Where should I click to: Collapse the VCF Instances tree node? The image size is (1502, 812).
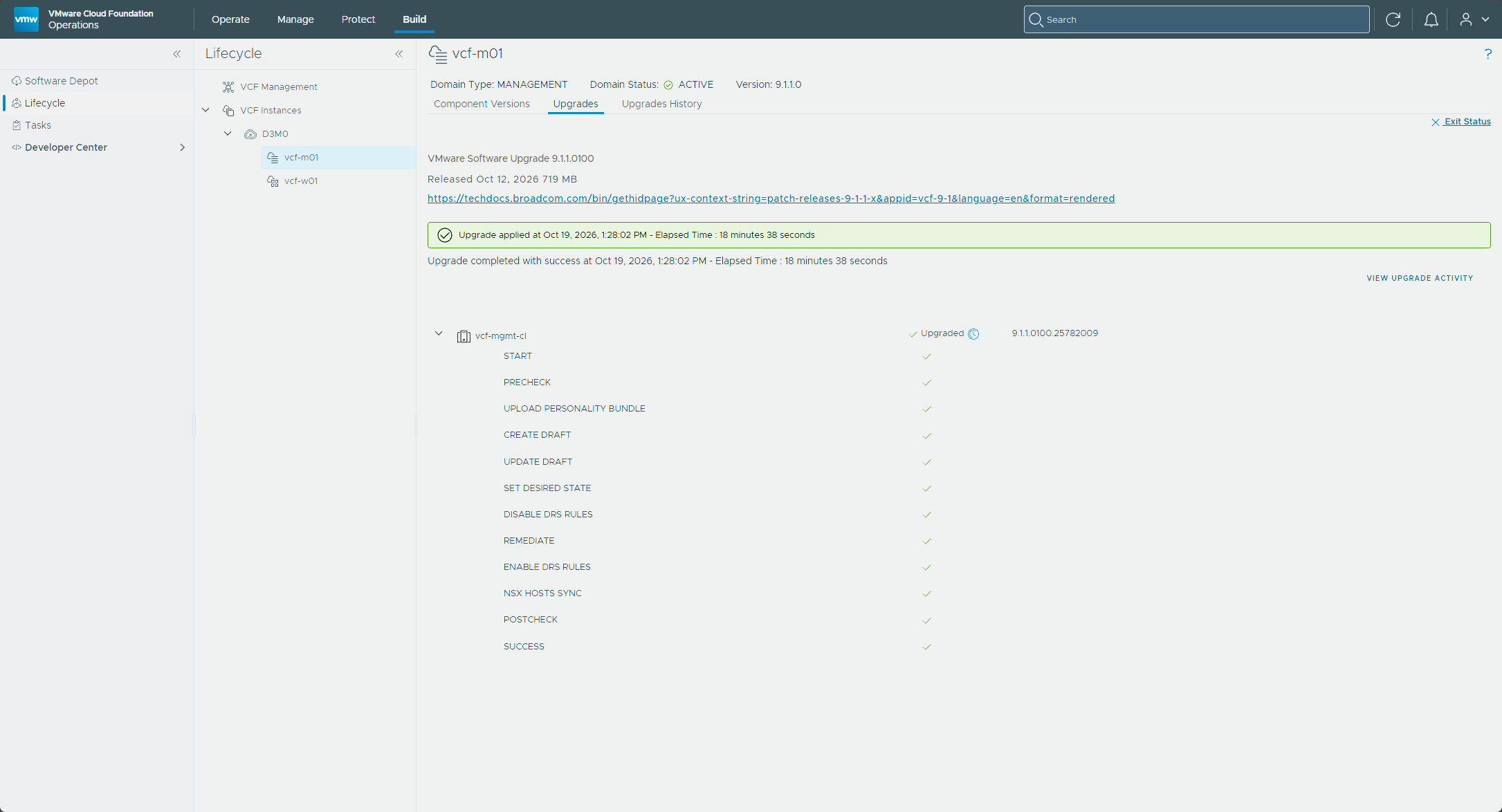click(205, 110)
